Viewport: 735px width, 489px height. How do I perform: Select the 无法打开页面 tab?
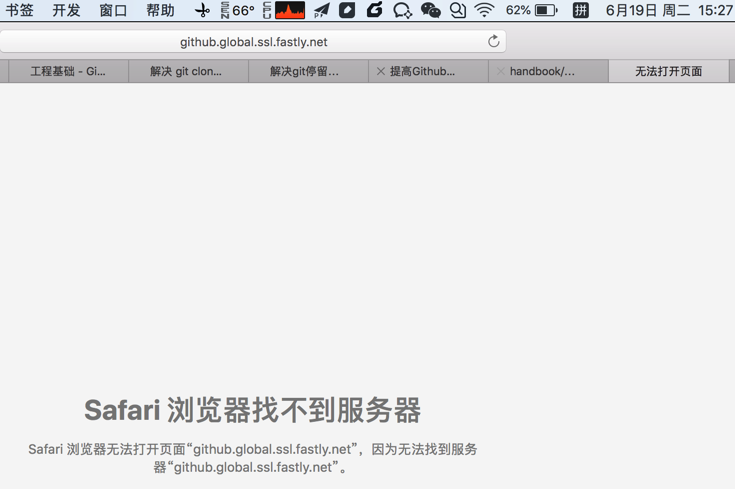click(x=668, y=71)
